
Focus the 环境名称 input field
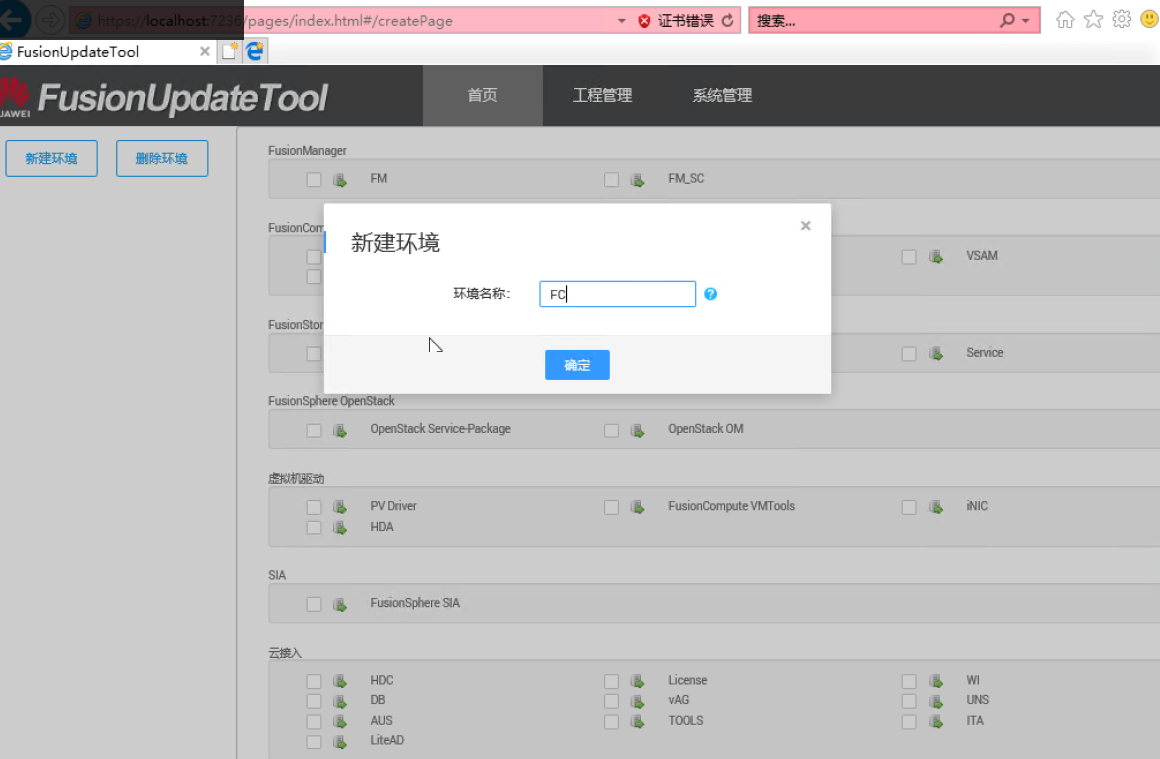pos(618,294)
